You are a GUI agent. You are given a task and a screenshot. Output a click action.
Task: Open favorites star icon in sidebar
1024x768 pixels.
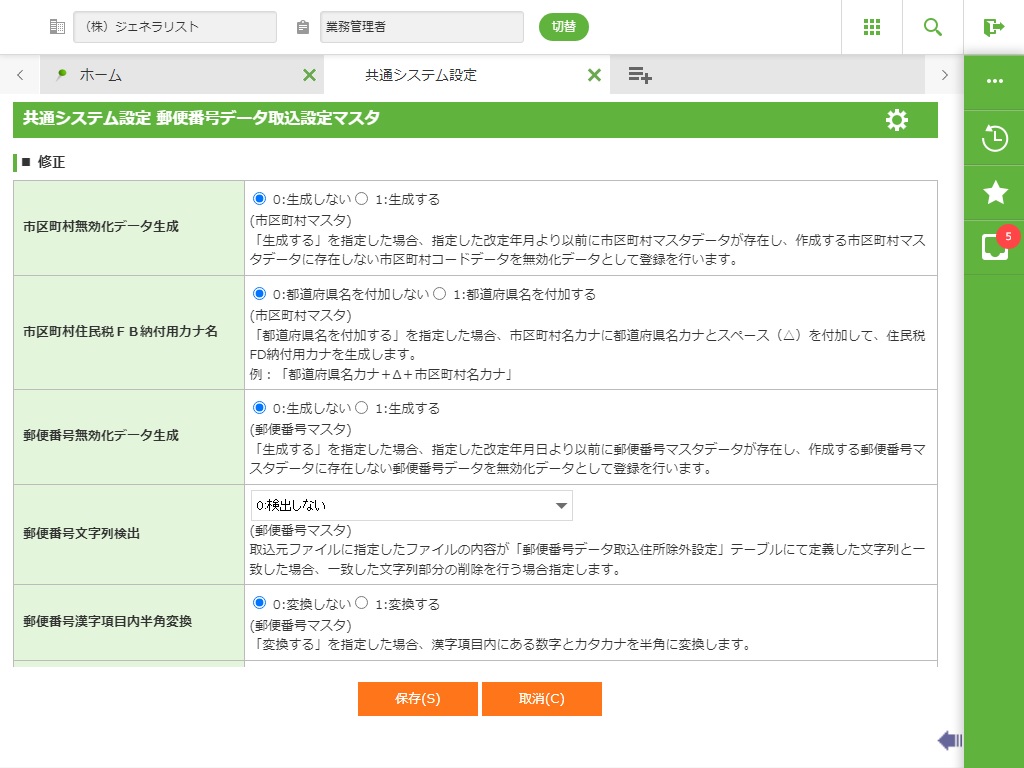pyautogui.click(x=994, y=193)
